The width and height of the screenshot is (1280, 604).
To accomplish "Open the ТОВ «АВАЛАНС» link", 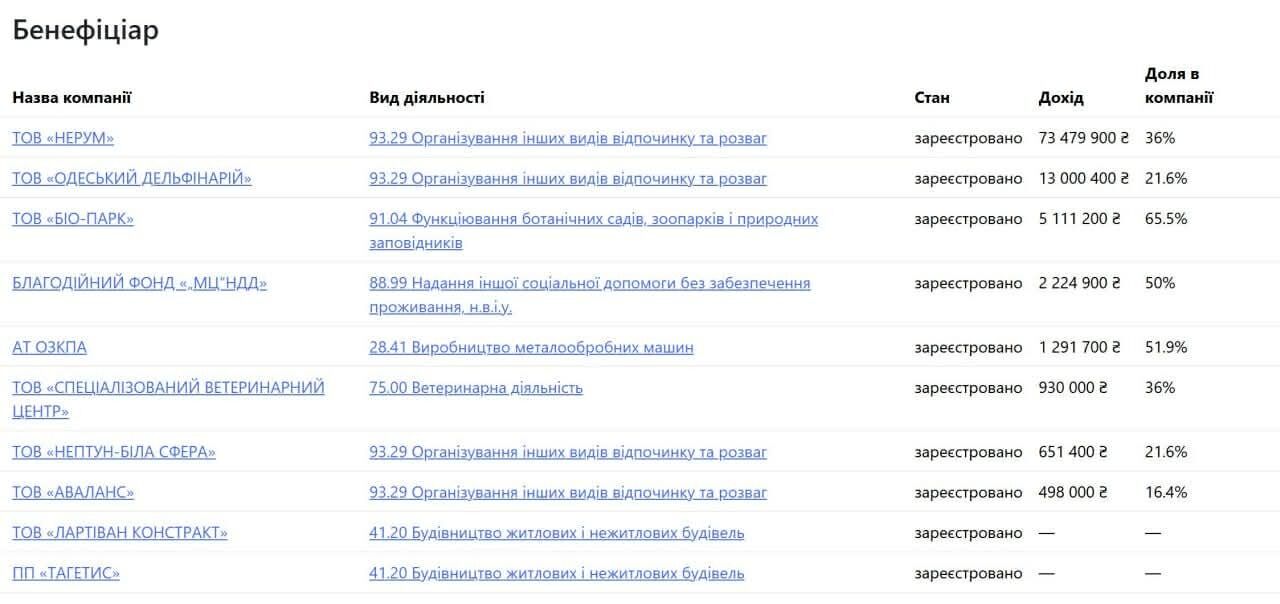I will [73, 492].
